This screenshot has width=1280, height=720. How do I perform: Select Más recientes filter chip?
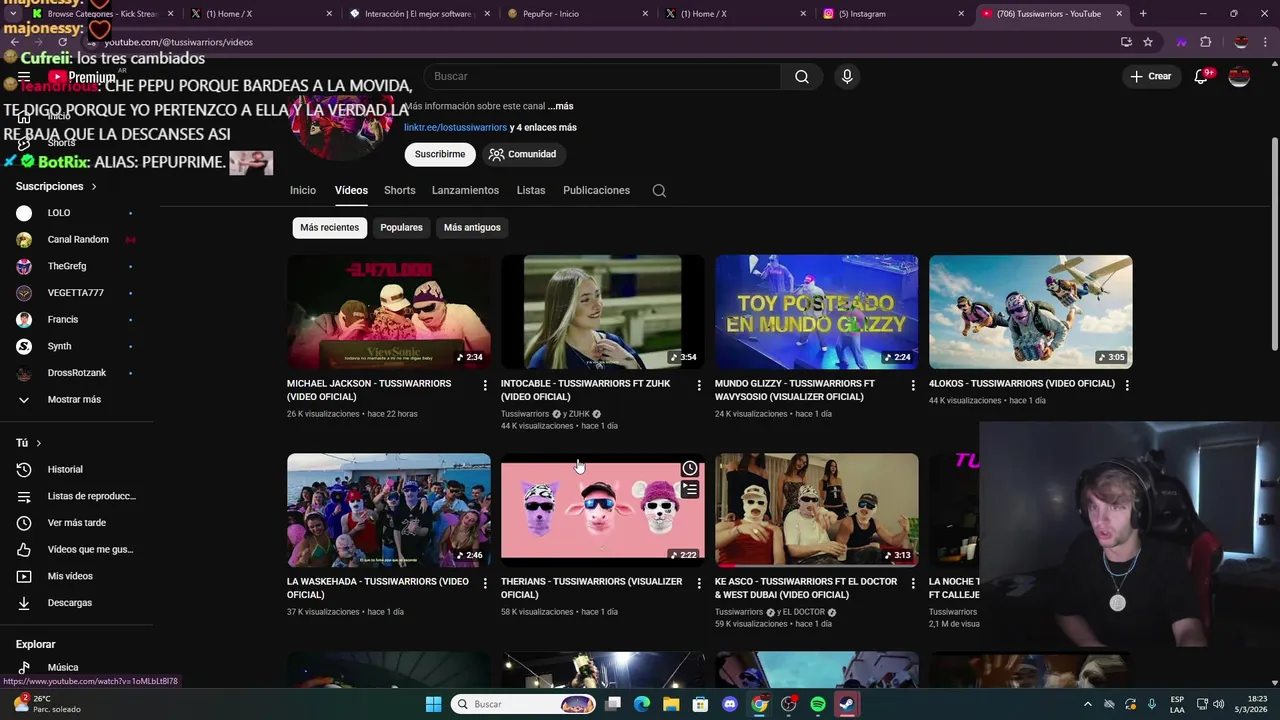[329, 227]
